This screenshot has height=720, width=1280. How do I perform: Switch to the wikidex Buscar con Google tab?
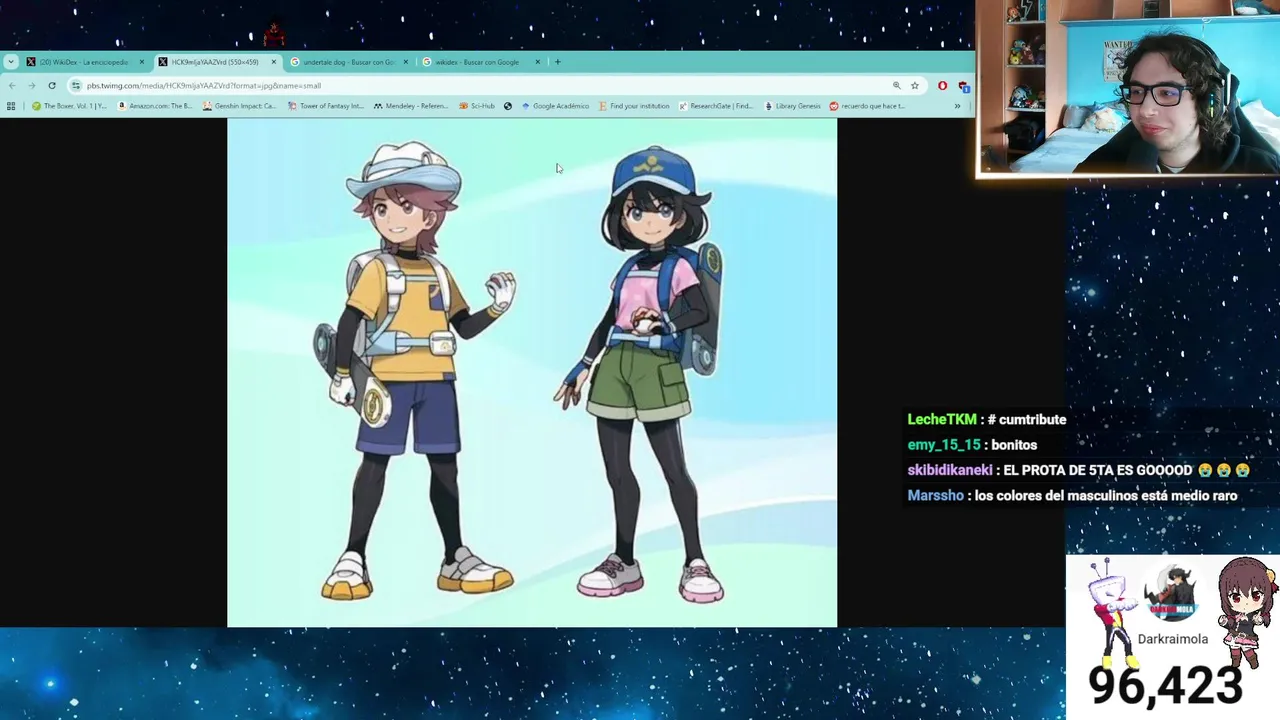tap(481, 62)
